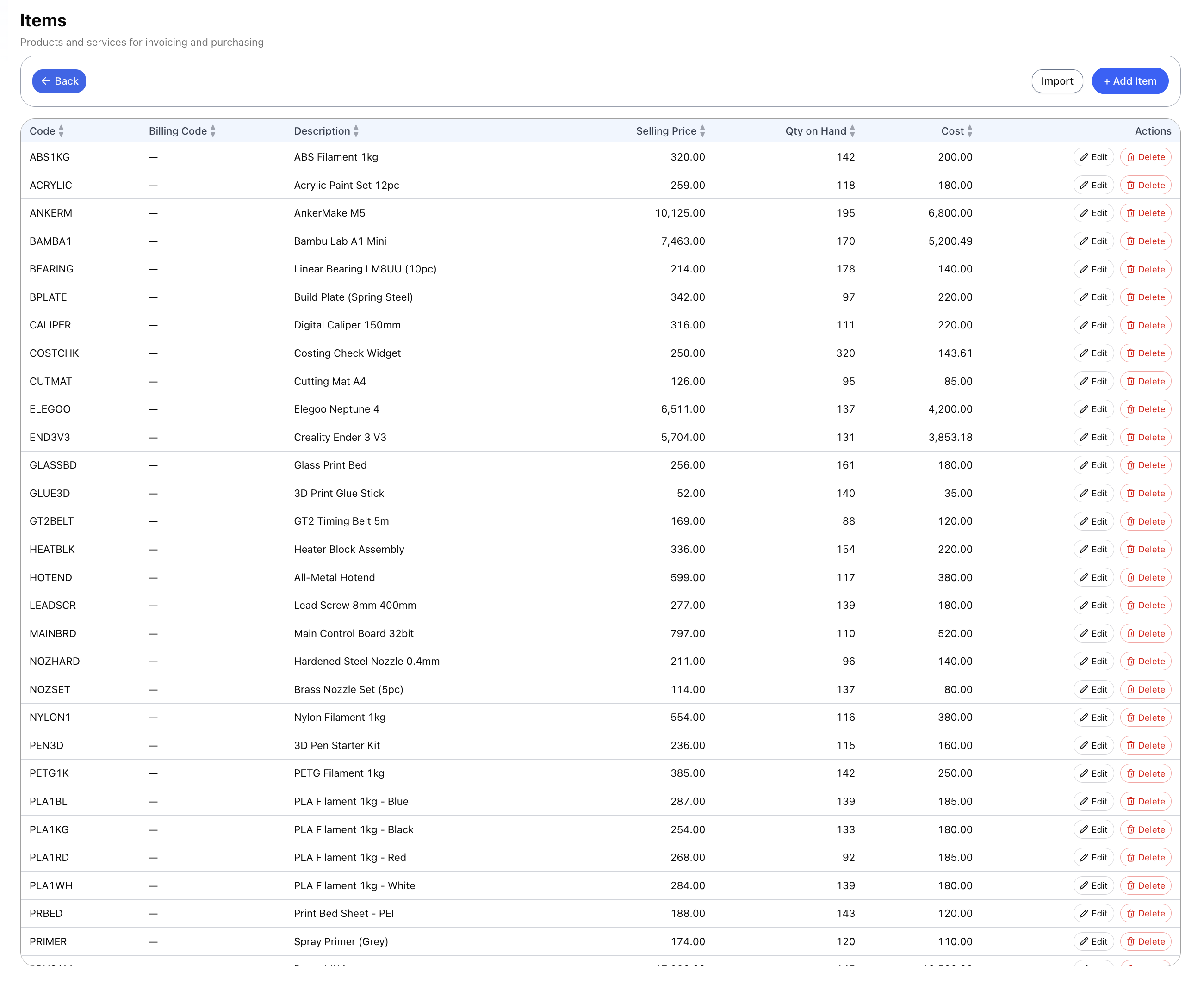
Task: Sort by Billing Code column
Action: tap(182, 131)
